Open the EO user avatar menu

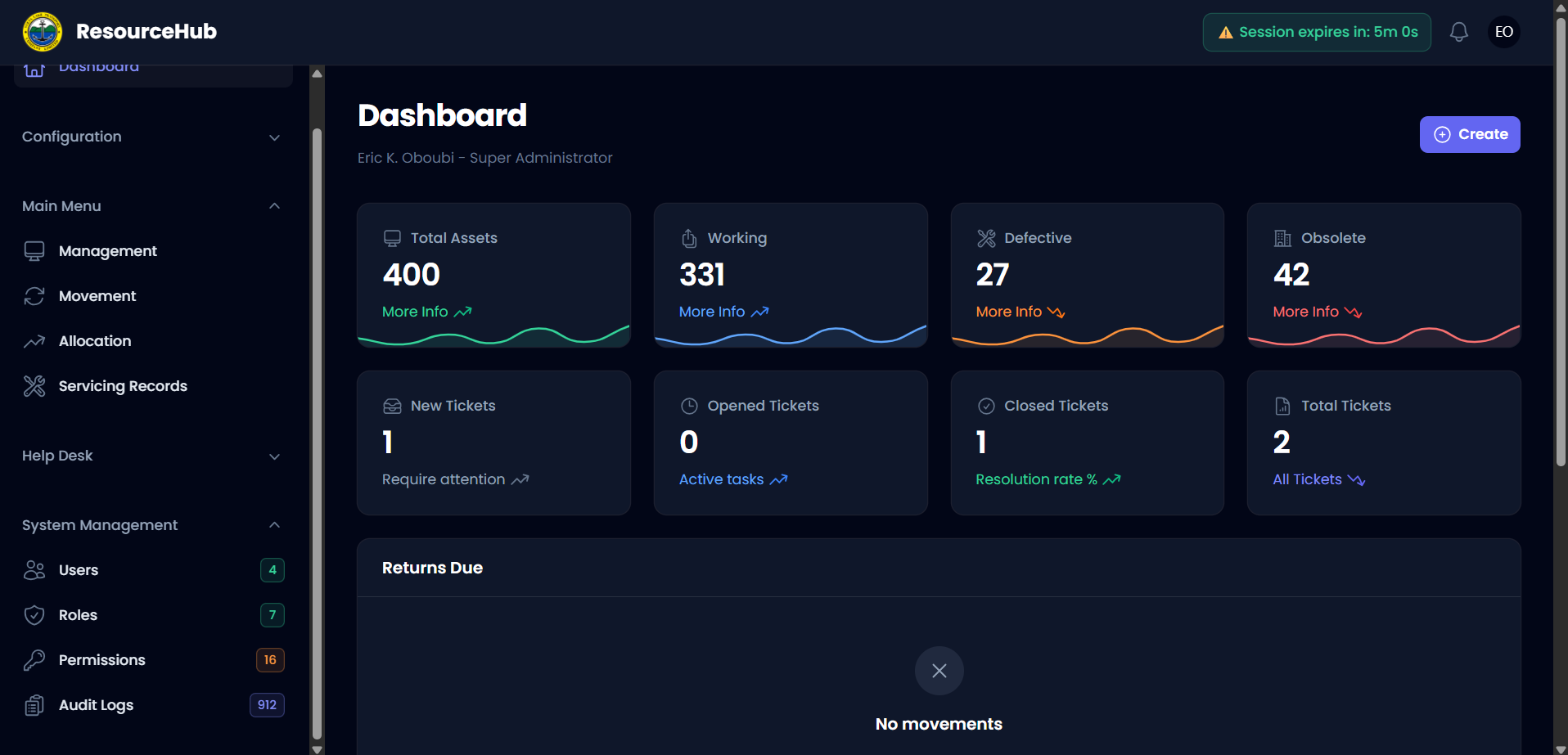[x=1503, y=32]
